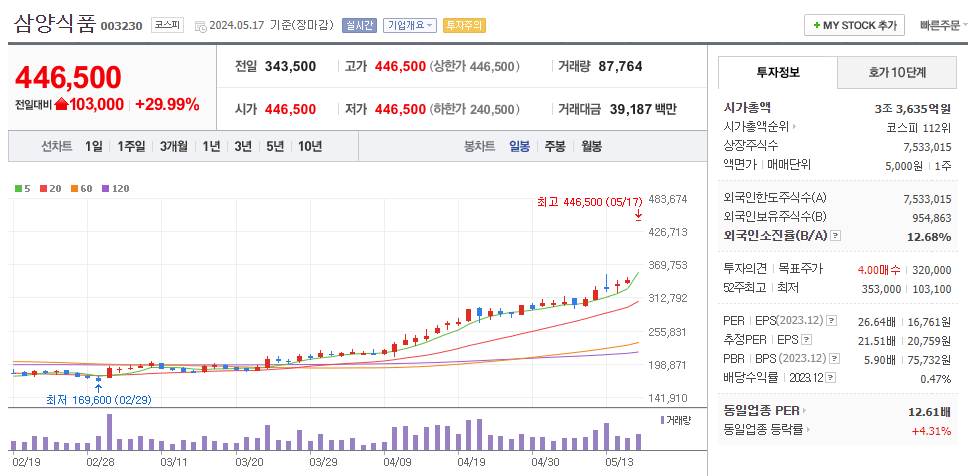
Task: Click the calendar clock icon beside 2024.05.17
Action: (x=200, y=26)
